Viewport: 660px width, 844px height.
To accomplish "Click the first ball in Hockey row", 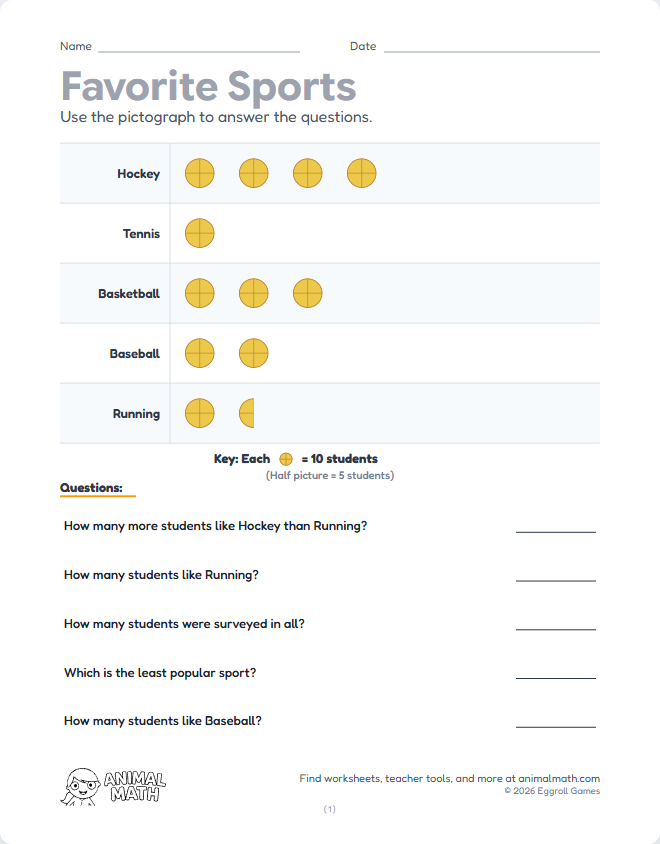I will (200, 174).
